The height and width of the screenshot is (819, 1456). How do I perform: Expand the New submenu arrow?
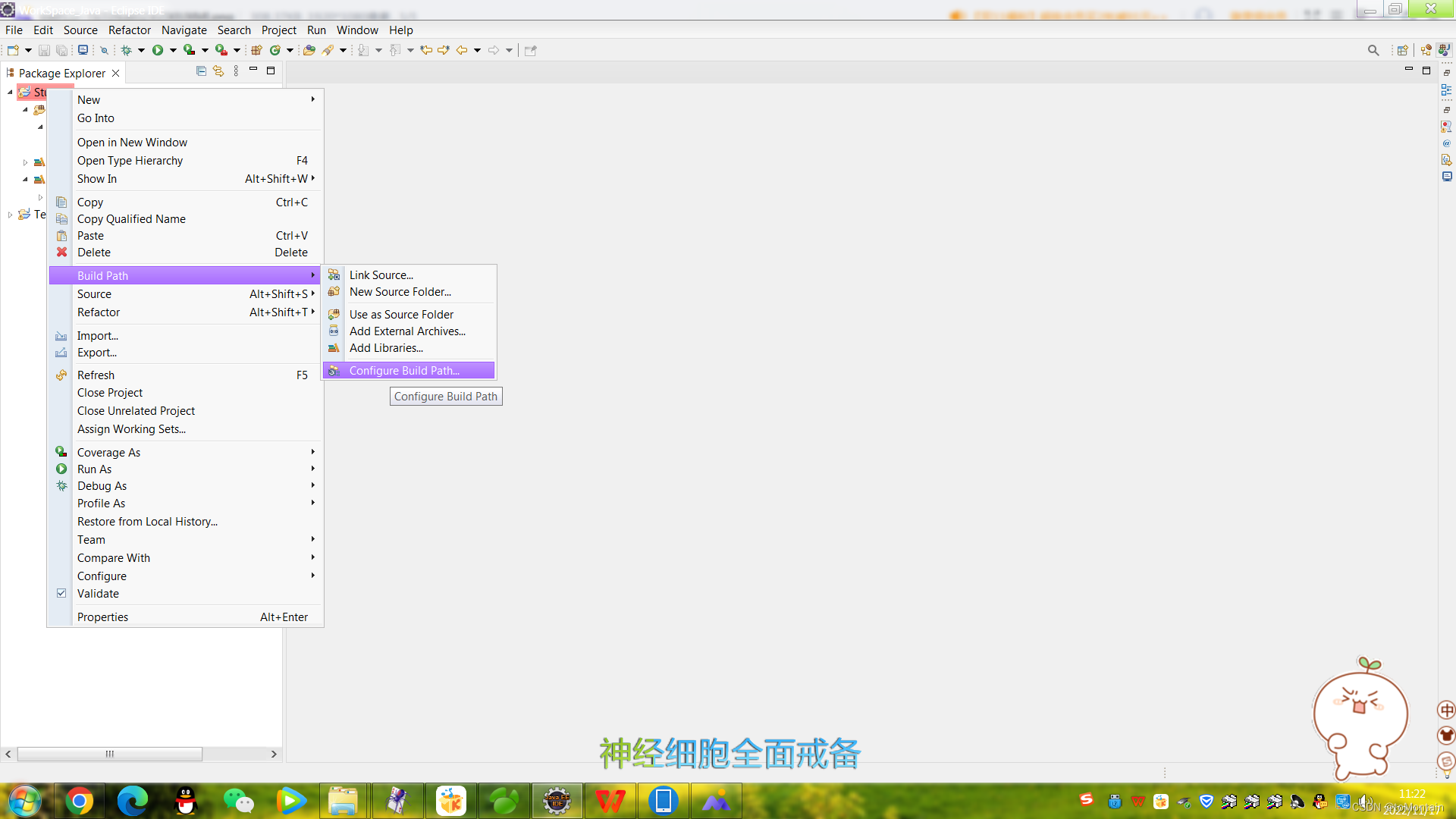click(x=313, y=99)
